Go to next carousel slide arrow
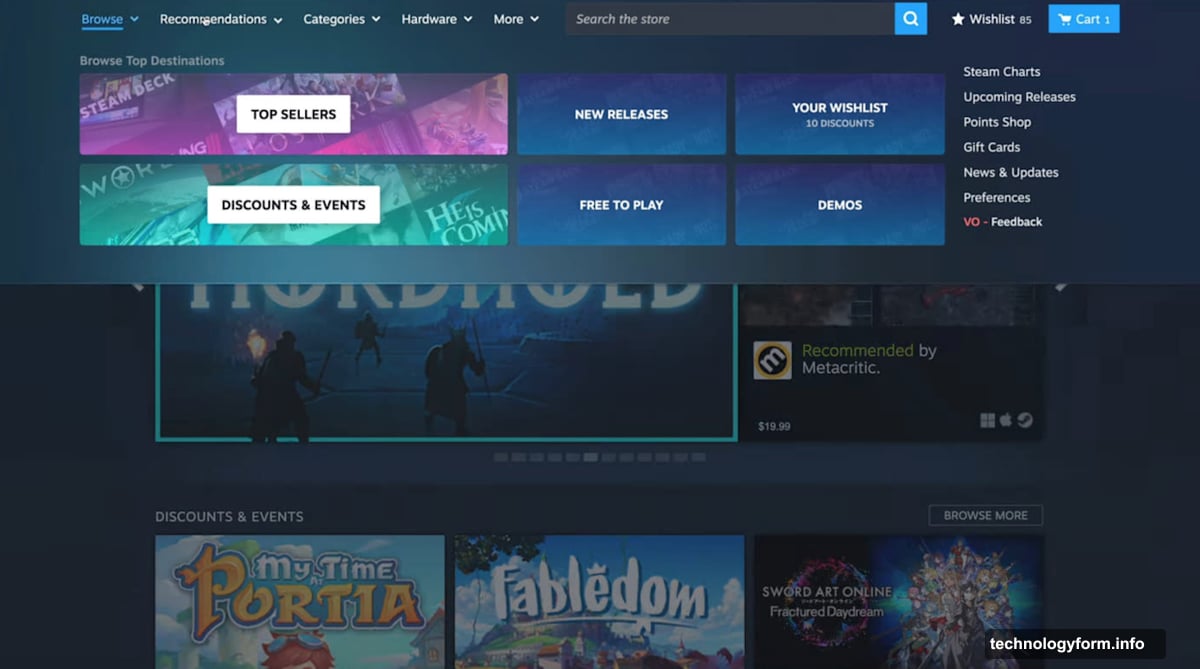Image resolution: width=1200 pixels, height=669 pixels. pyautogui.click(x=1062, y=285)
